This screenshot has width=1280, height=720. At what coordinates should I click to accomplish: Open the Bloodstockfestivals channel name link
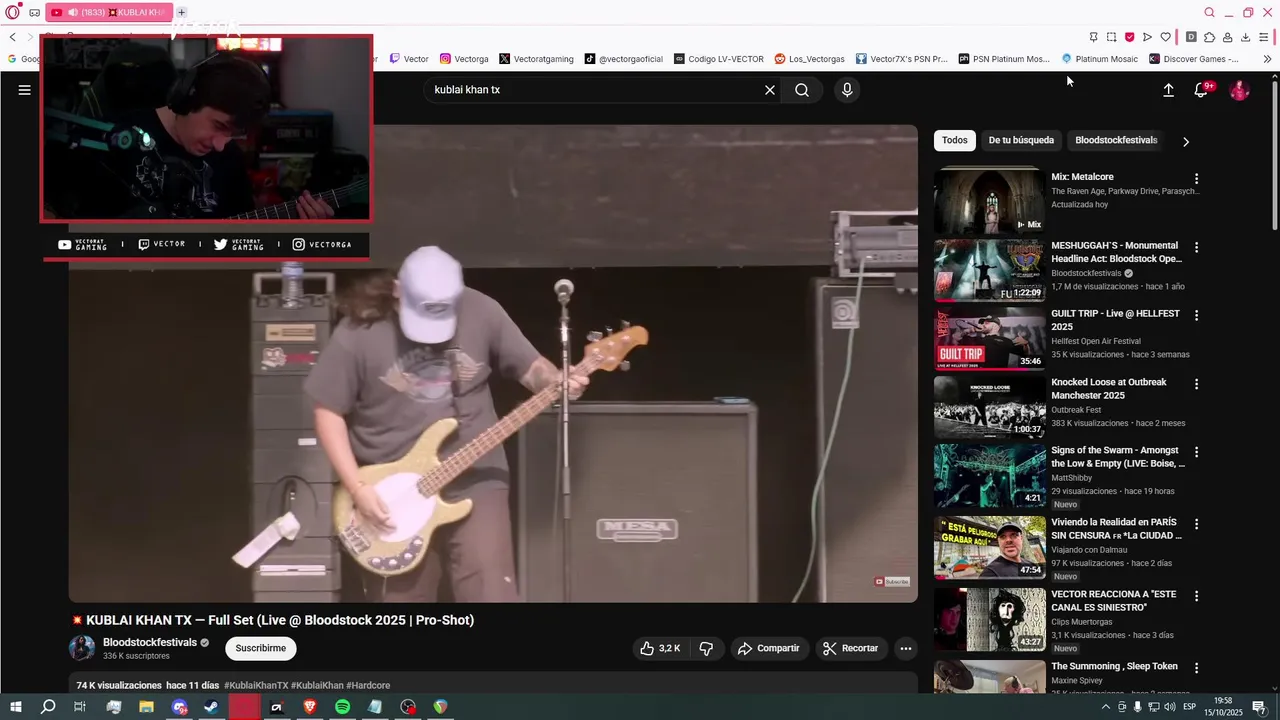(150, 642)
